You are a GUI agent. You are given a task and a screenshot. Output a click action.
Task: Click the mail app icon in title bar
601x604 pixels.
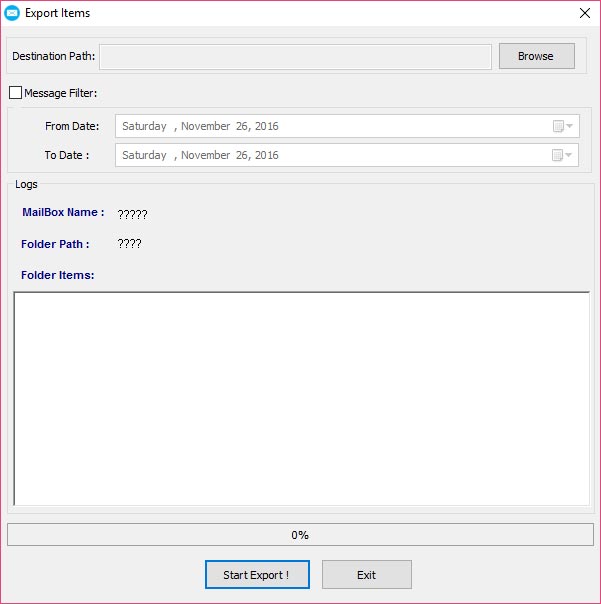pyautogui.click(x=13, y=13)
